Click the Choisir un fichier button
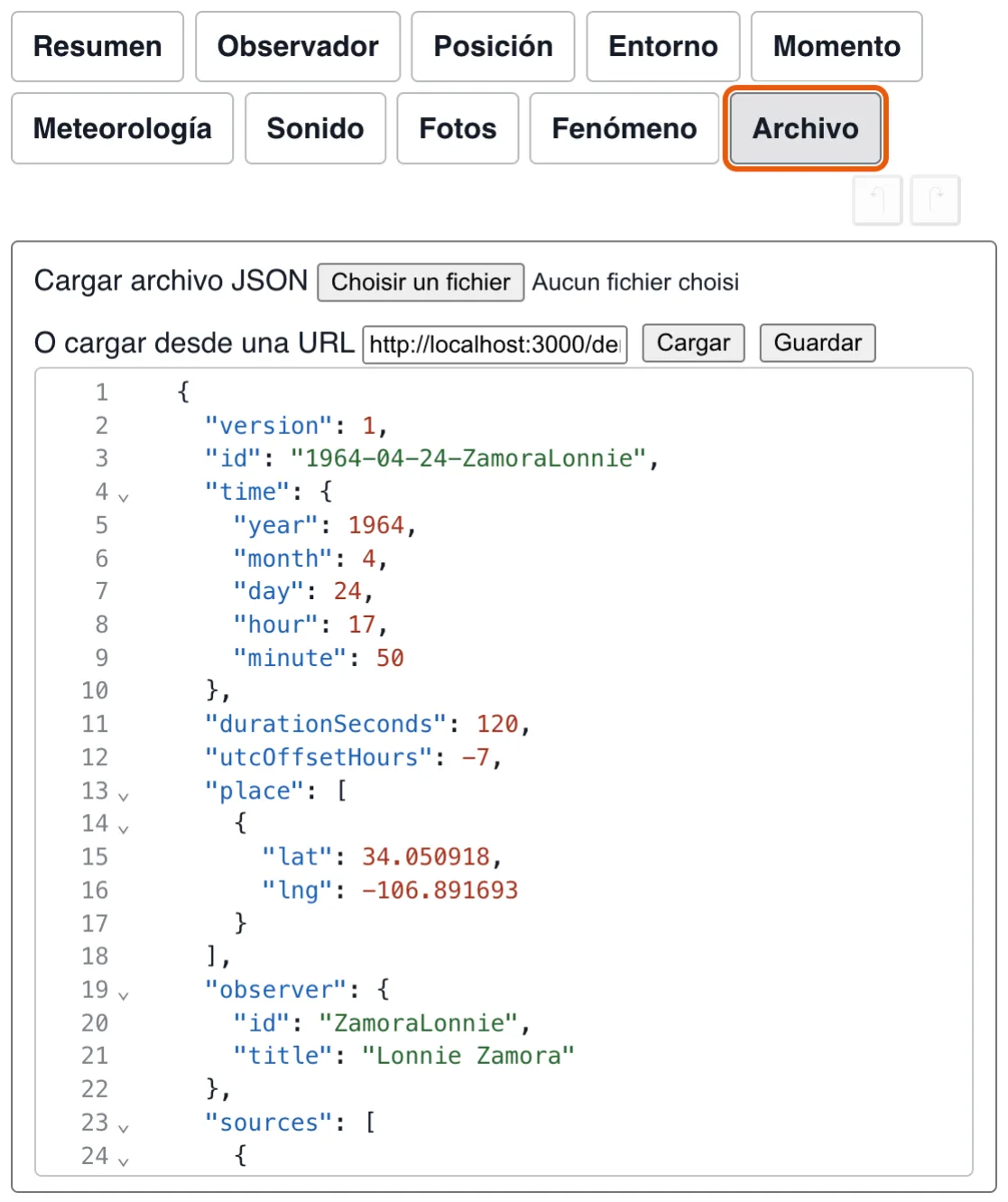Screen dimensions: 1008x1202 421,282
